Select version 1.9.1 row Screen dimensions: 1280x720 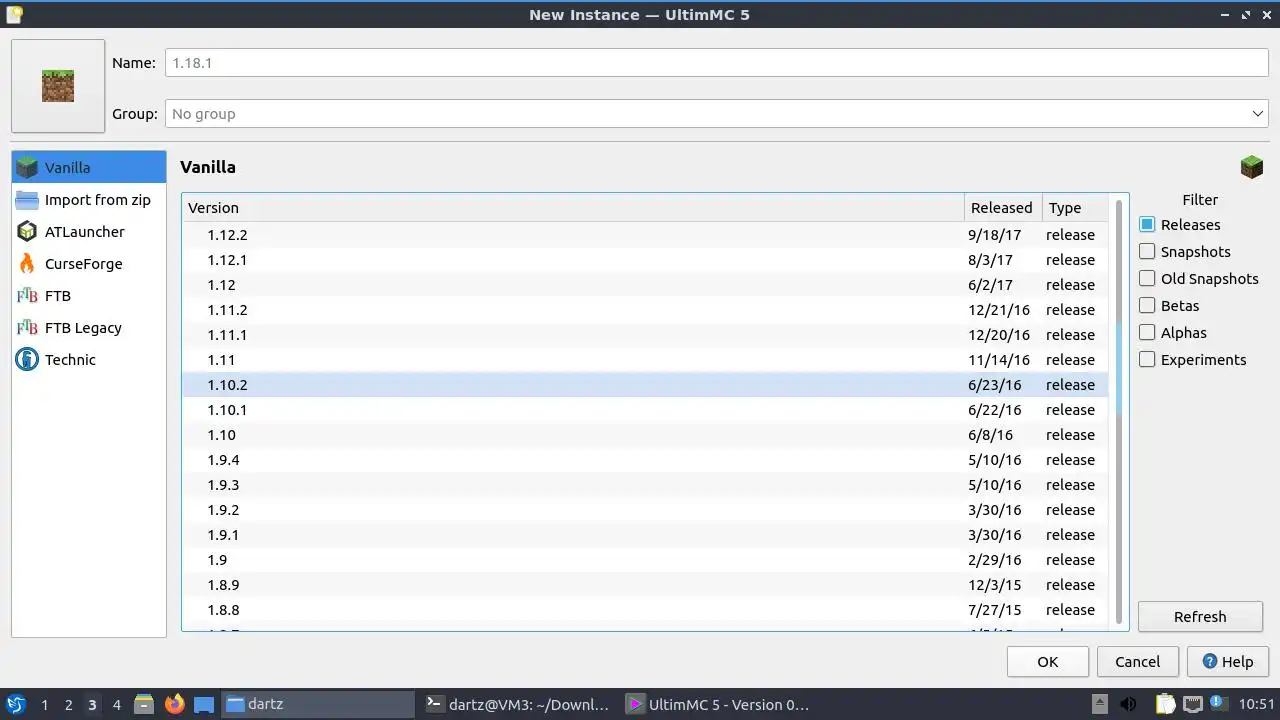tap(645, 535)
